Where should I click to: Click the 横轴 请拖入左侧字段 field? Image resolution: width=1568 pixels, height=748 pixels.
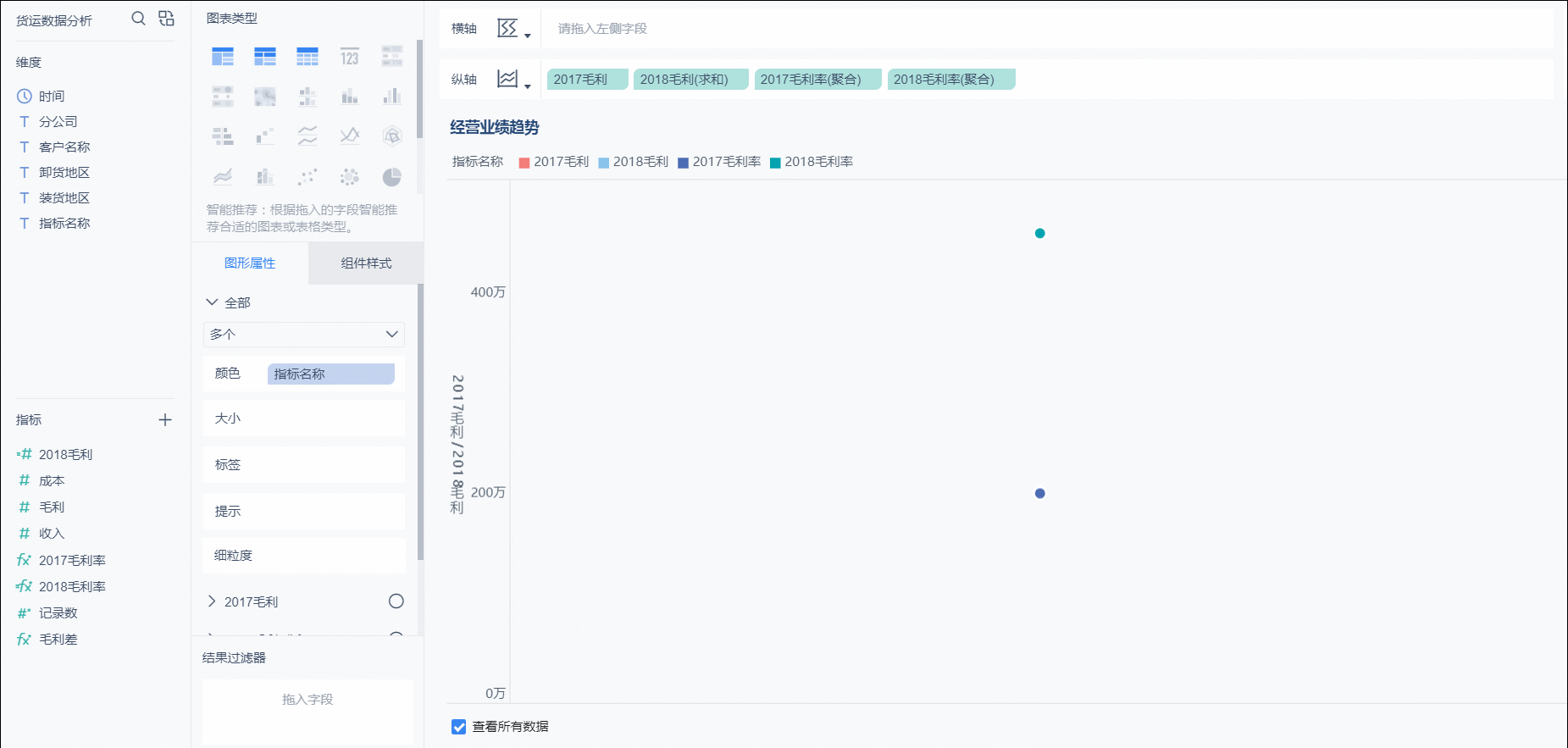click(x=1046, y=29)
